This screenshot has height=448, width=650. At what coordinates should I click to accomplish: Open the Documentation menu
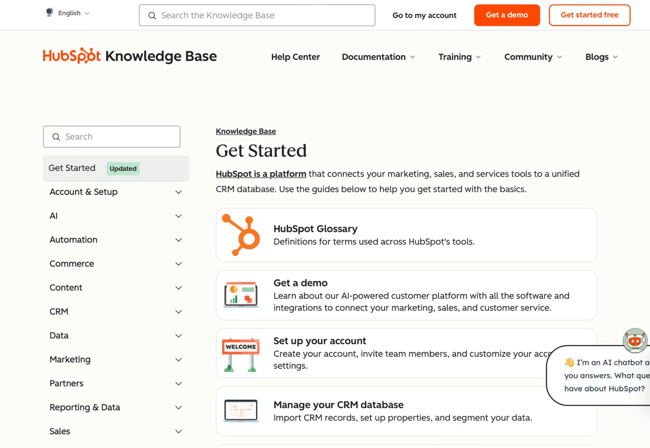point(378,57)
